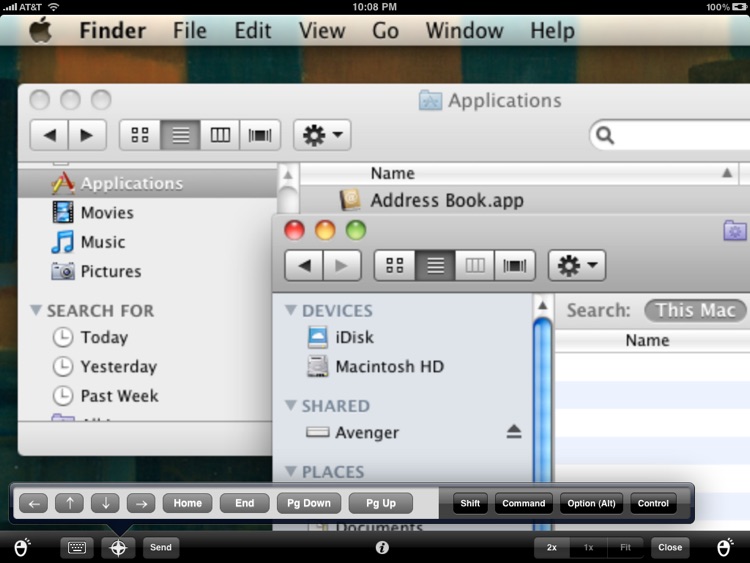
Task: Select the Today saved search
Action: point(90,337)
